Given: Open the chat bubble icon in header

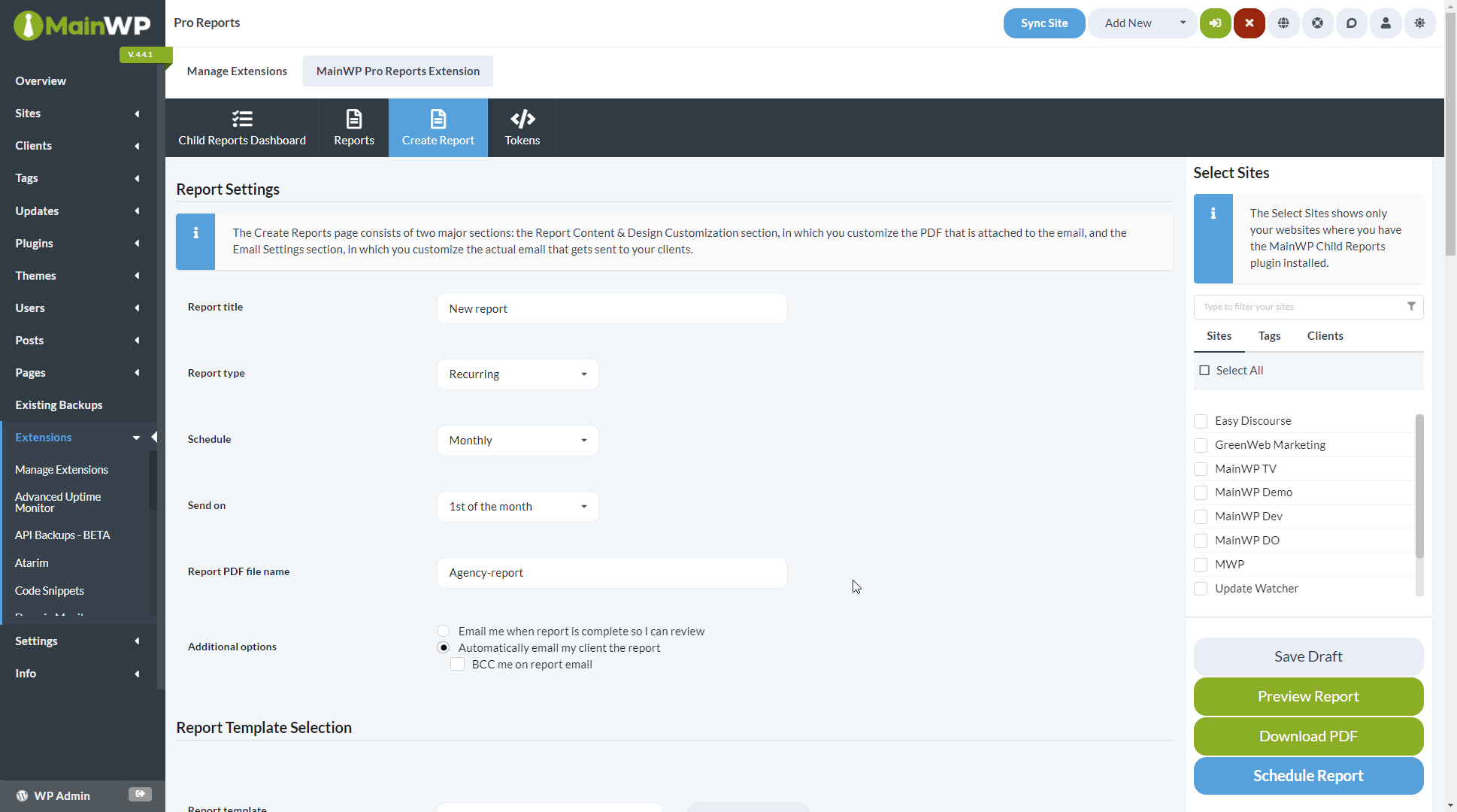Looking at the screenshot, I should pos(1351,23).
